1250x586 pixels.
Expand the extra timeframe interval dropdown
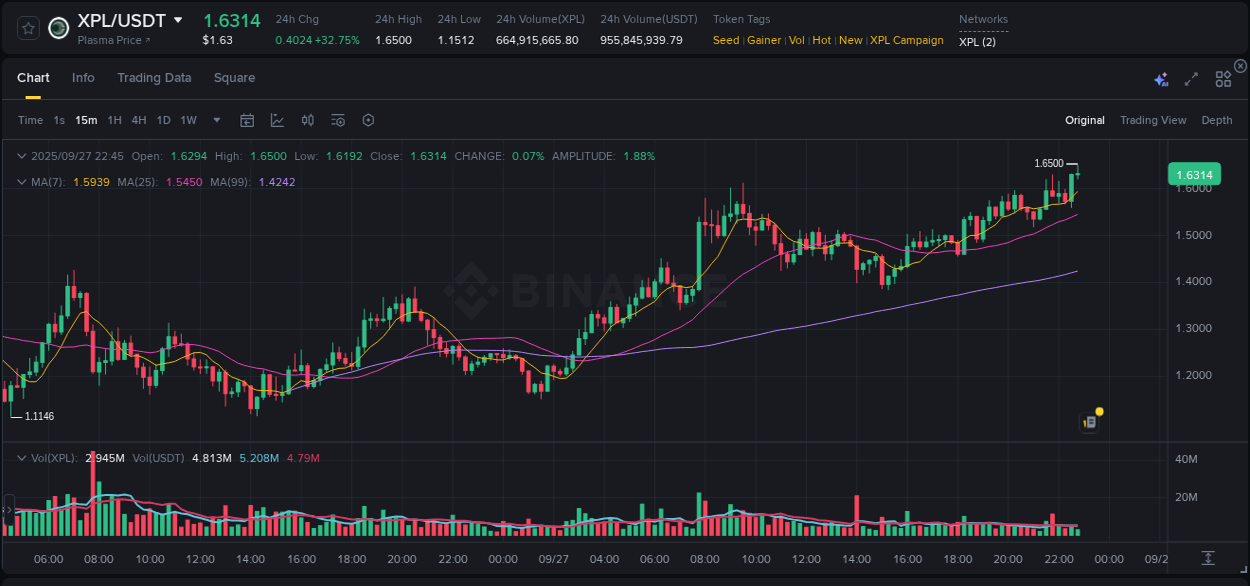215,120
